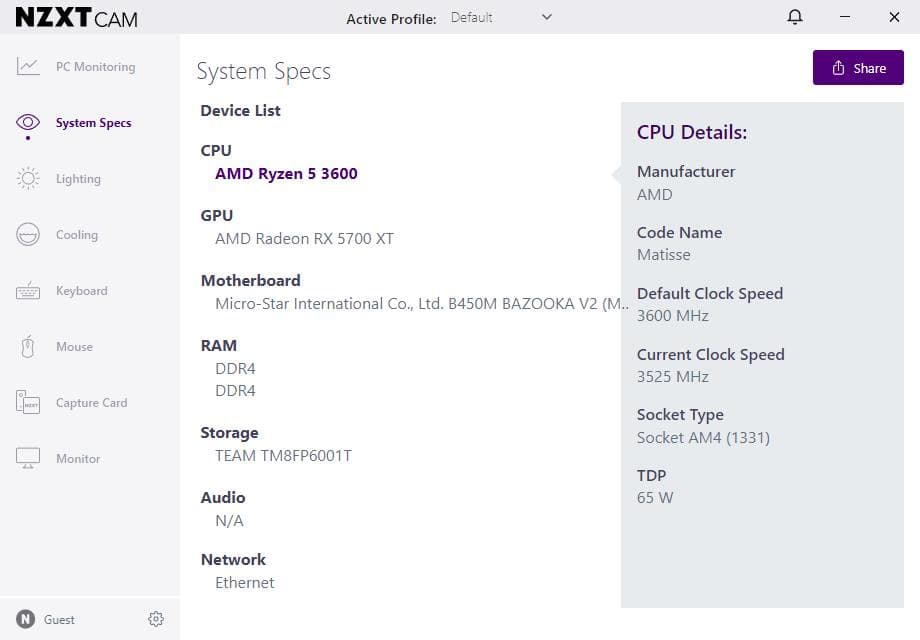Click the Capture Card icon

click(28, 402)
